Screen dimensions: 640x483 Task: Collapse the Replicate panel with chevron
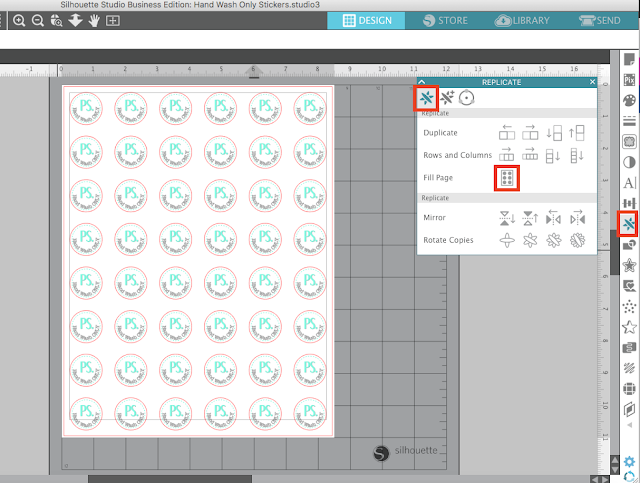point(422,82)
